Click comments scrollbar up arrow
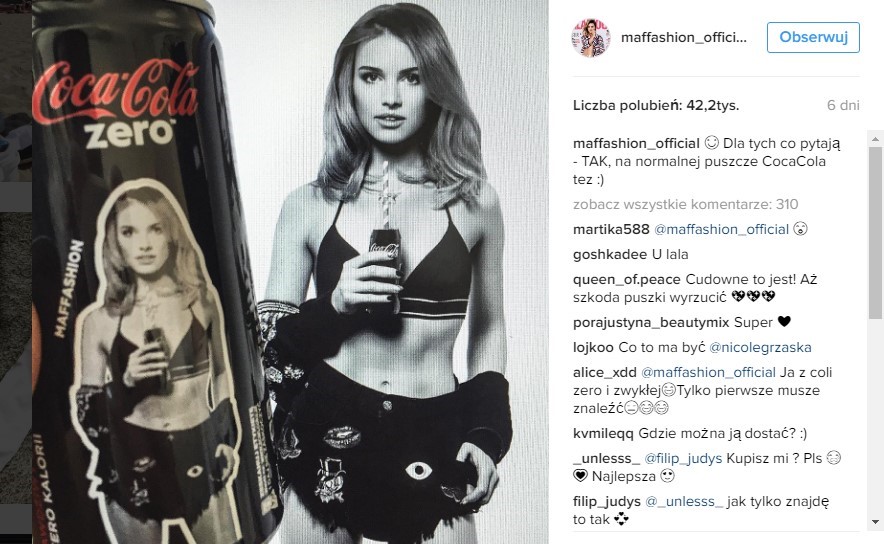Viewport: 884px width, 544px height. [875, 138]
